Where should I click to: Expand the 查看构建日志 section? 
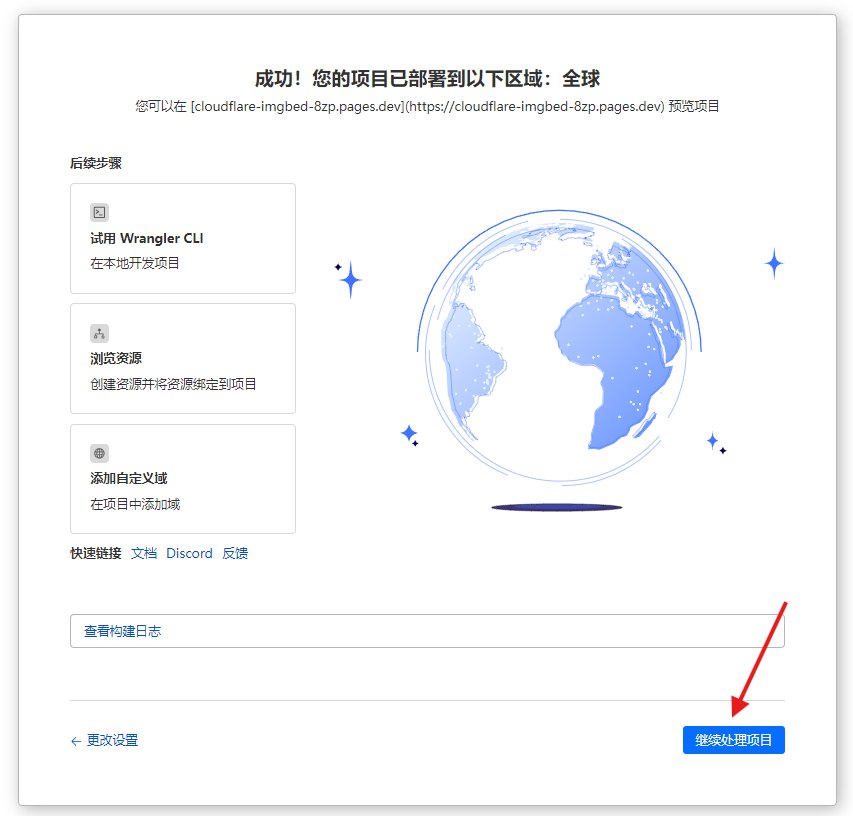pyautogui.click(x=426, y=631)
